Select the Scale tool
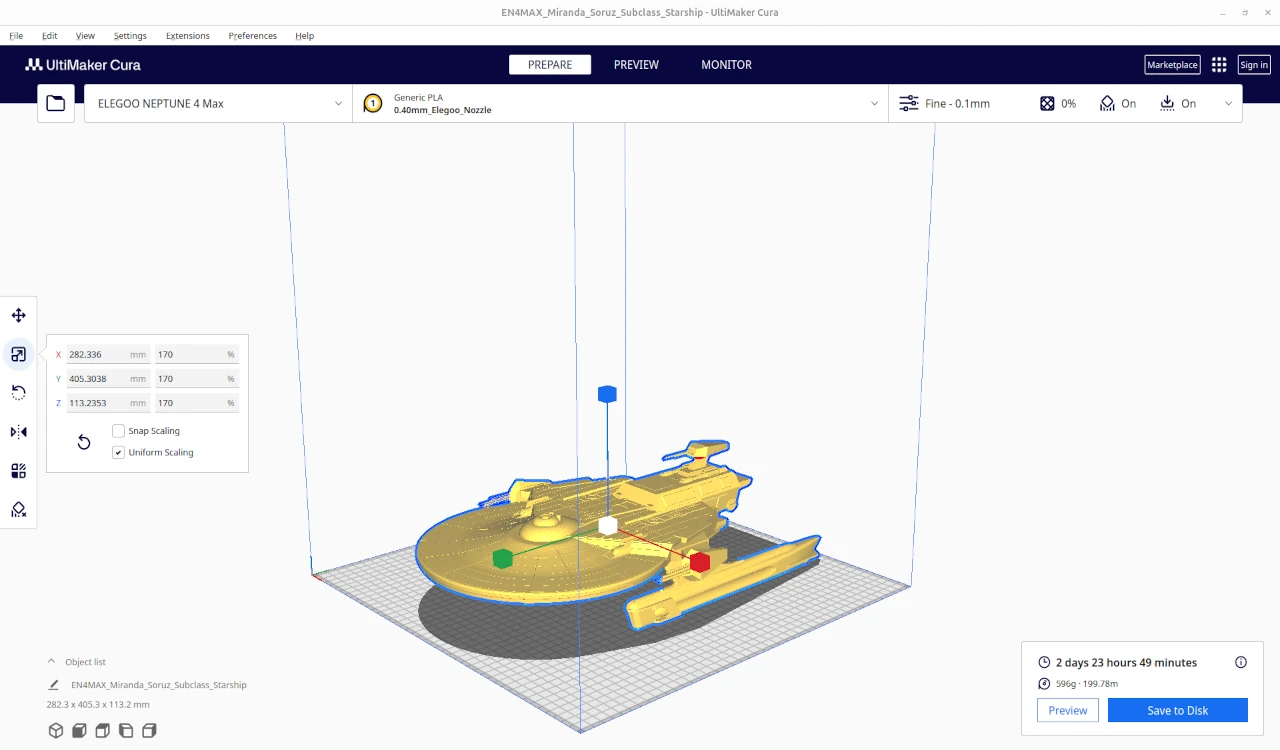 (18, 354)
